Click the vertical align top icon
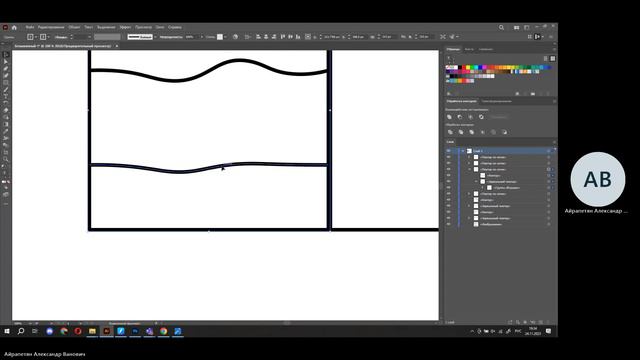The image size is (640, 360). click(x=282, y=37)
